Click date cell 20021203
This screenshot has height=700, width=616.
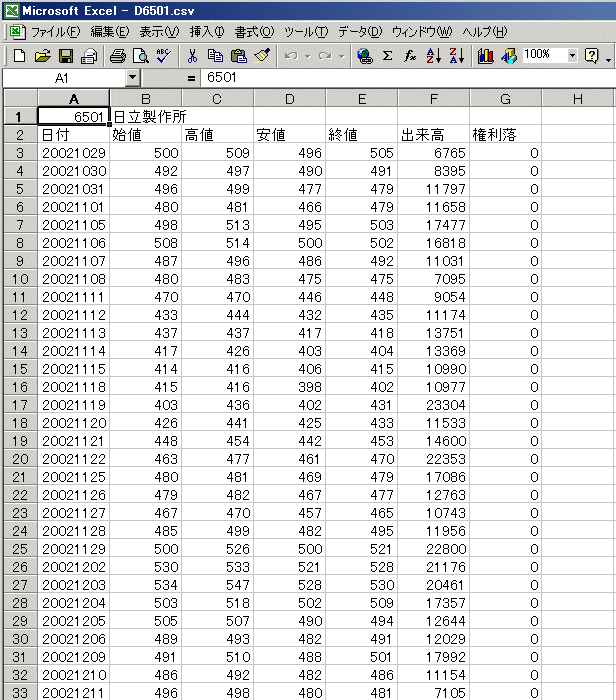(x=74, y=585)
